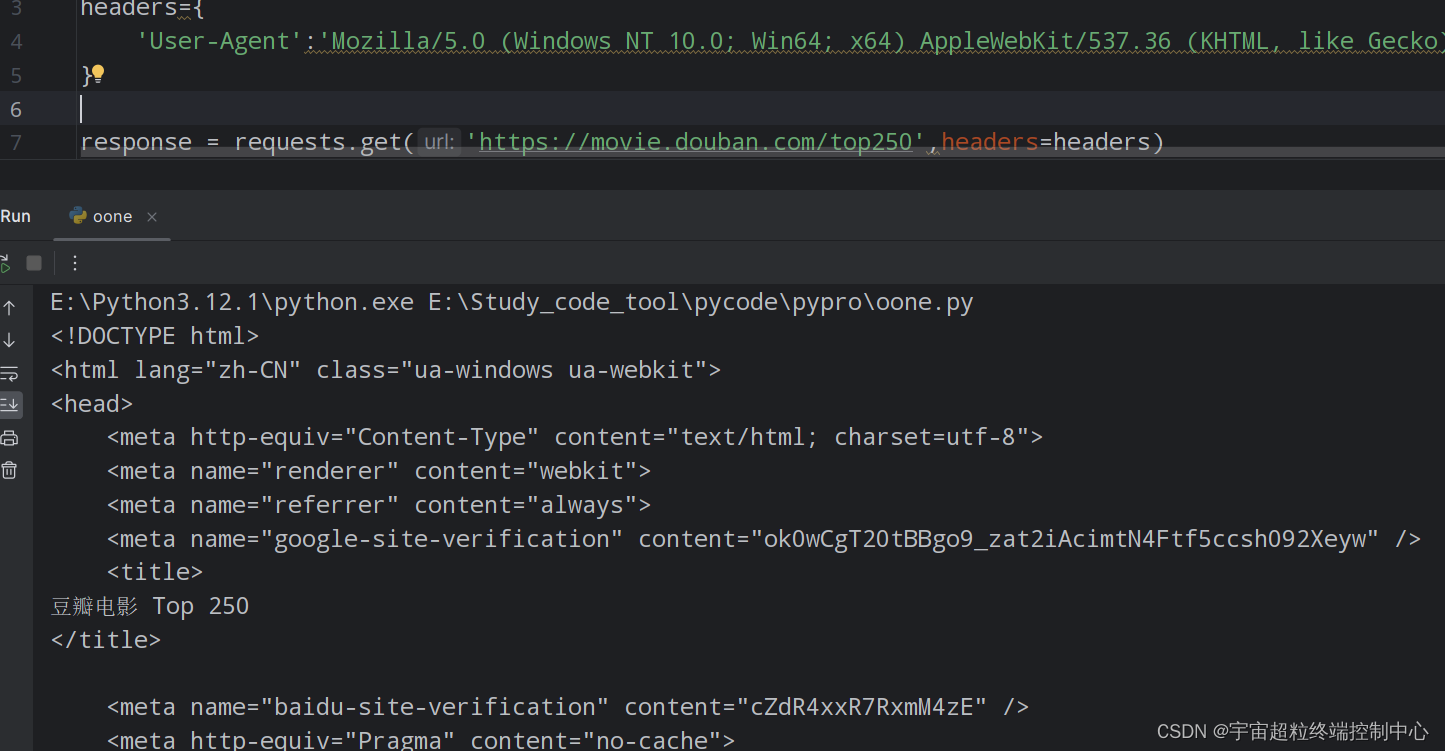Click the google-site-verification meta line

(x=764, y=539)
